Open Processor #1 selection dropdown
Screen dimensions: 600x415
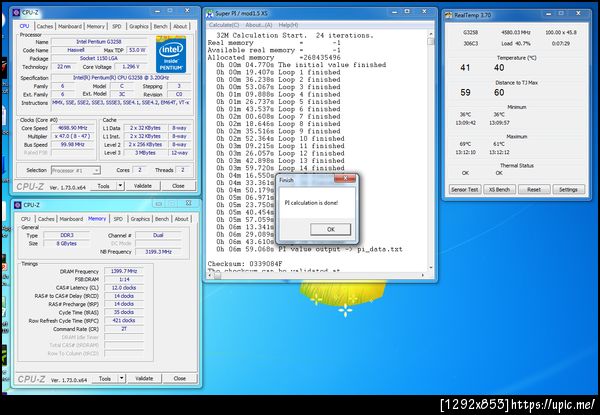(76, 170)
